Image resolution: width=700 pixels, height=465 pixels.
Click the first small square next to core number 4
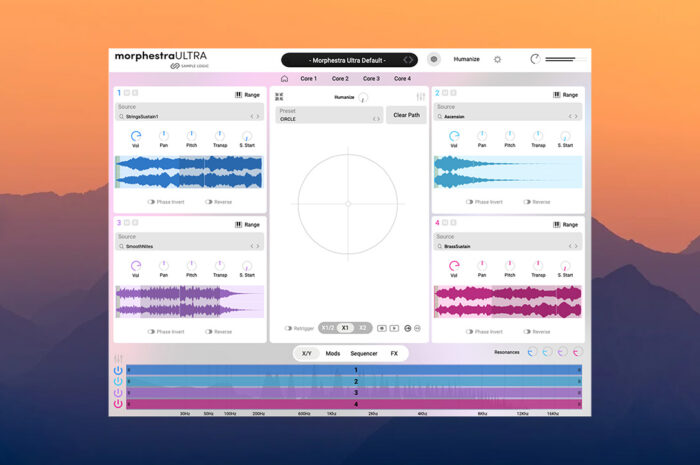click(445, 222)
